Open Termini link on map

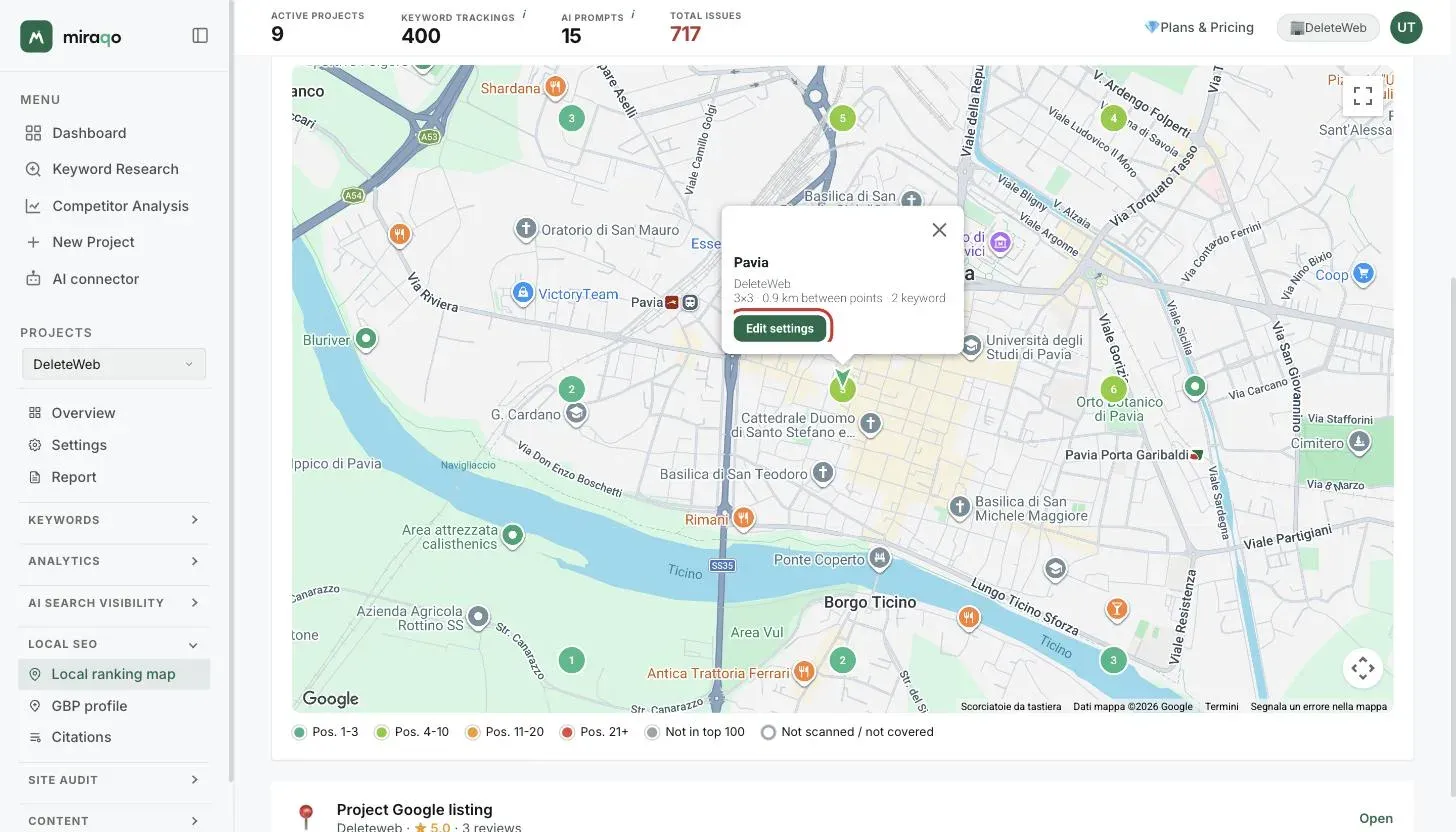1222,706
